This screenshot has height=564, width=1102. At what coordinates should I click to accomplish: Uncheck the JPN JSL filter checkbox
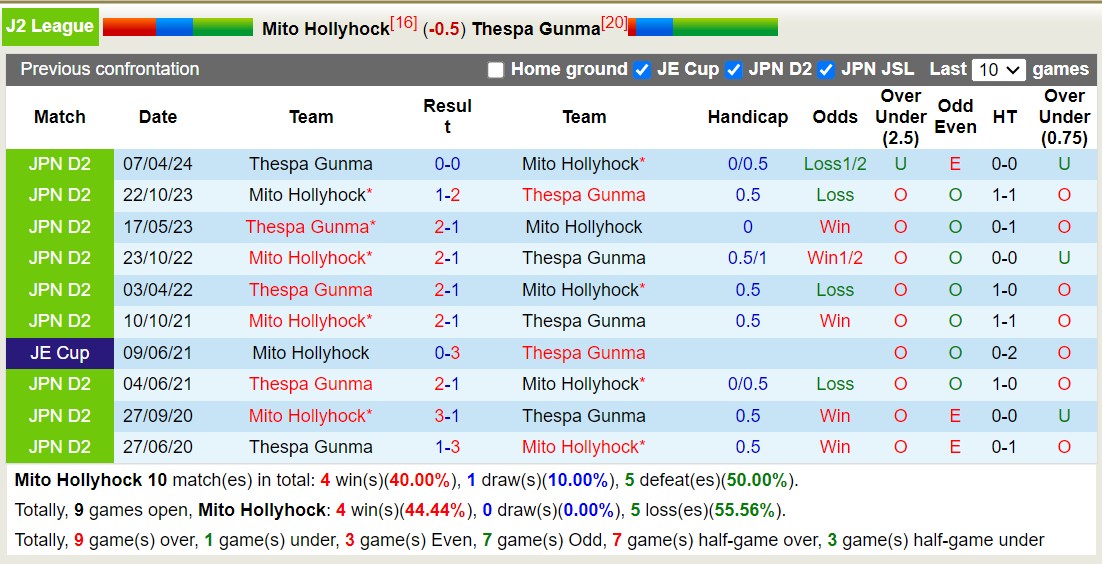click(x=826, y=70)
